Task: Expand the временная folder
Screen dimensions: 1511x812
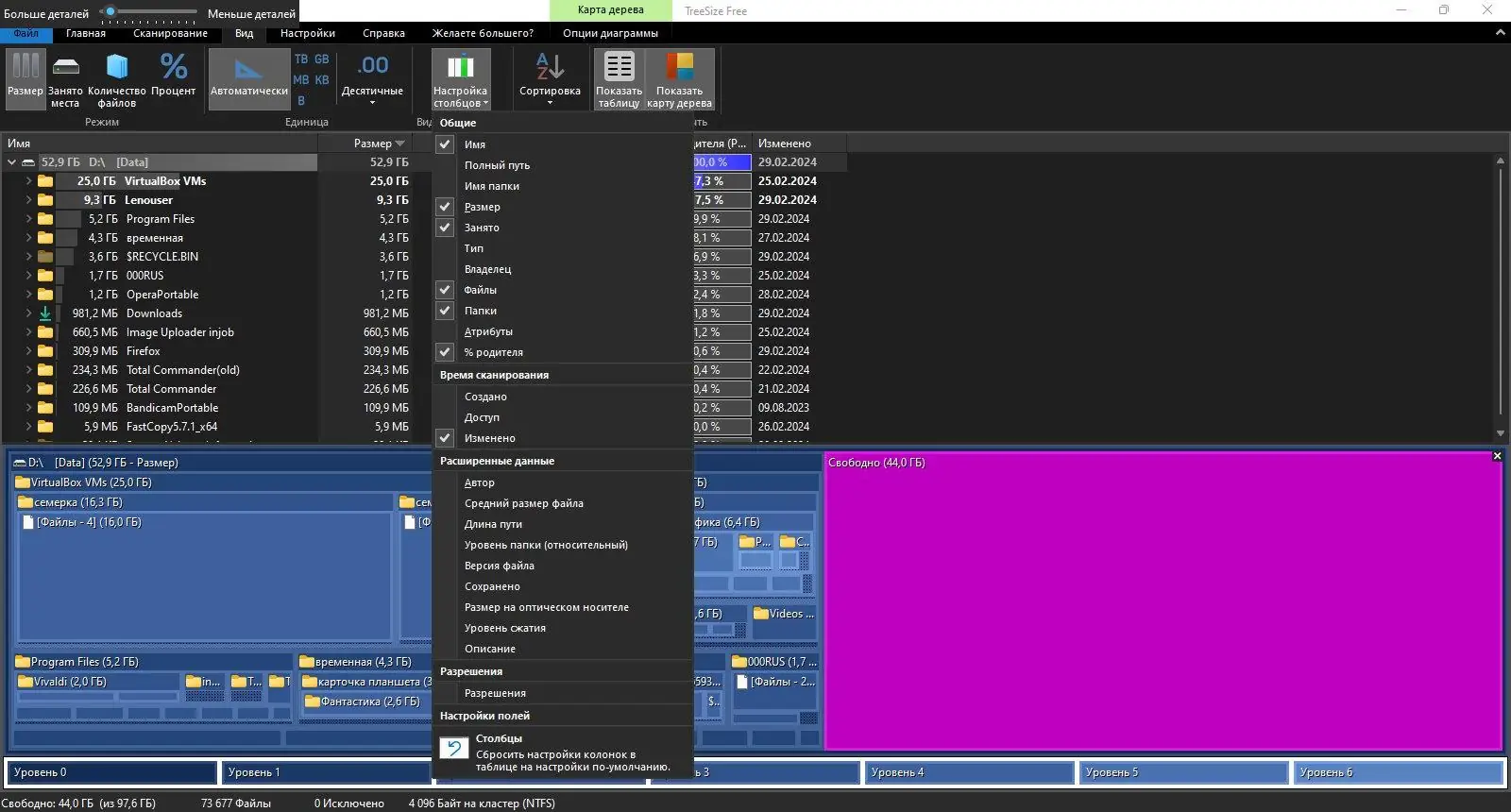Action: [28, 238]
